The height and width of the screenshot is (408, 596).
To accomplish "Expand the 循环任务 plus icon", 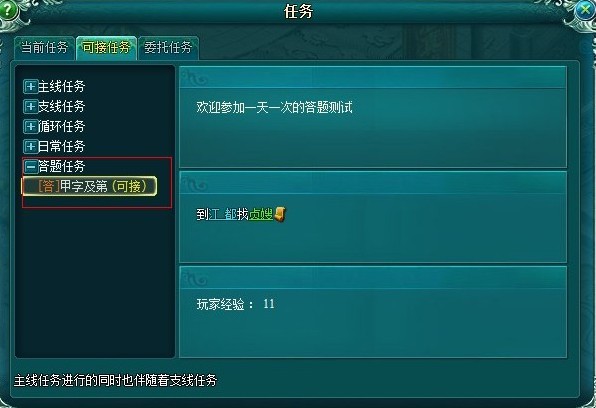I will tap(30, 126).
